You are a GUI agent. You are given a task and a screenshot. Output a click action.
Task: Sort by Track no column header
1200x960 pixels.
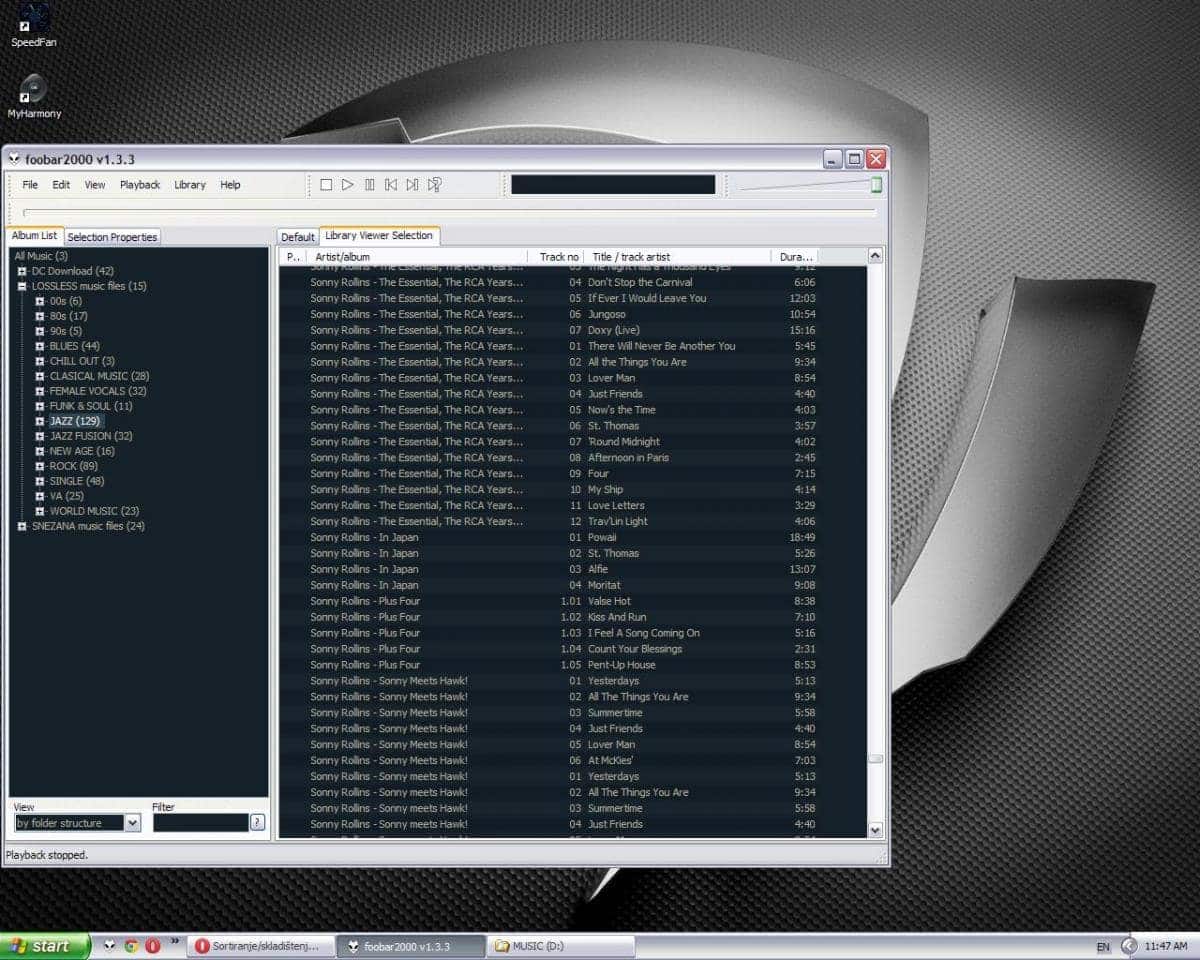click(558, 257)
